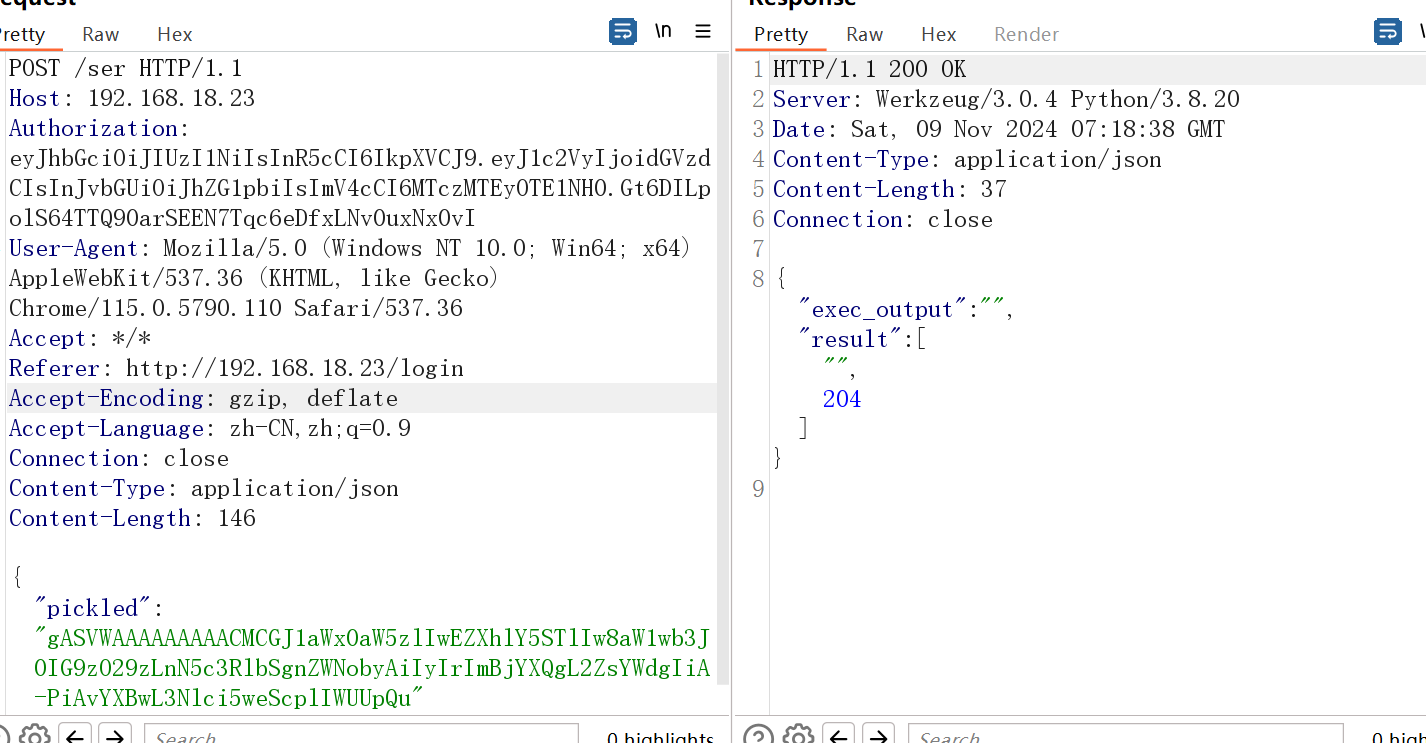This screenshot has width=1426, height=743.
Task: Open the Render tab in the Response panel
Action: pos(1026,34)
